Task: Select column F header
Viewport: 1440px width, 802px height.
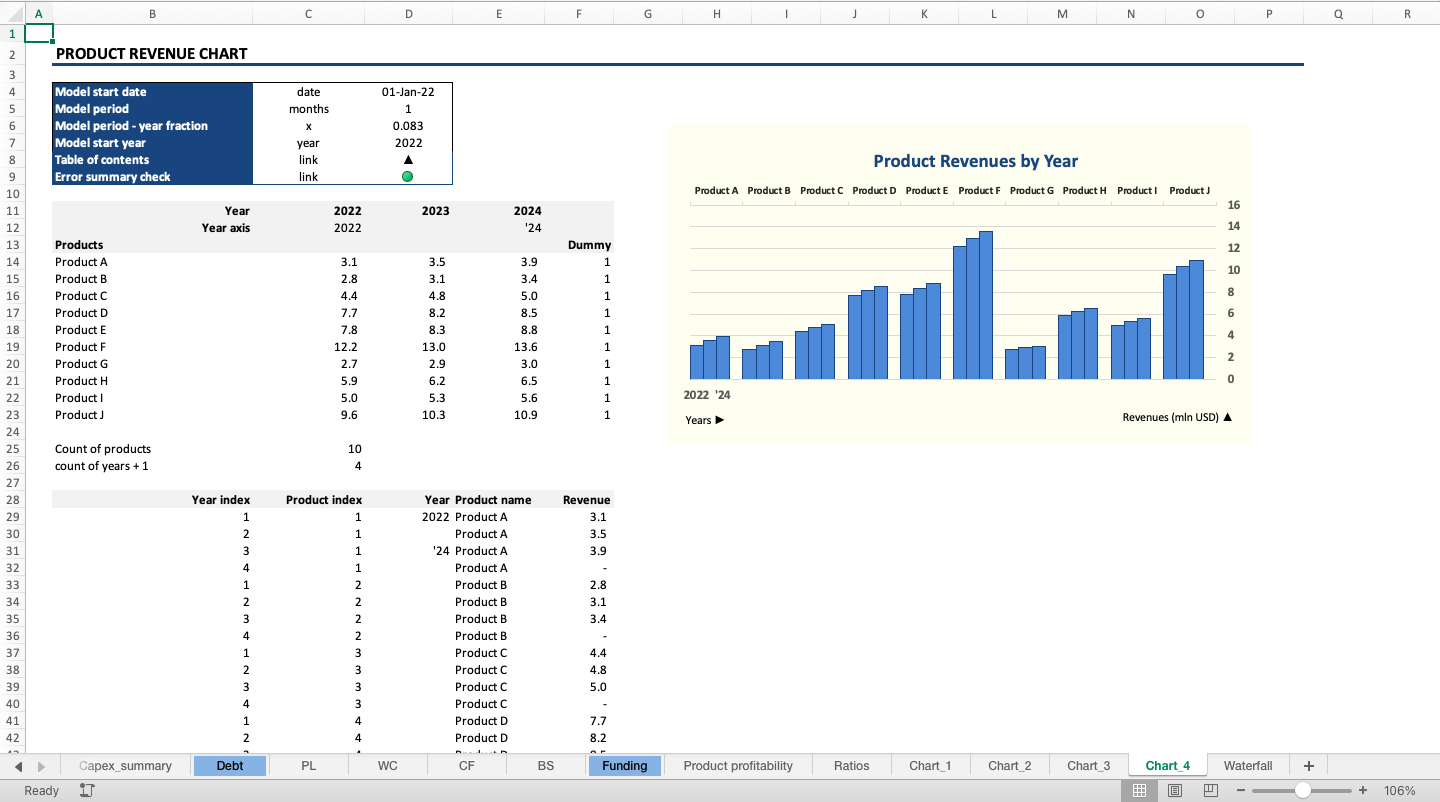Action: 579,14
